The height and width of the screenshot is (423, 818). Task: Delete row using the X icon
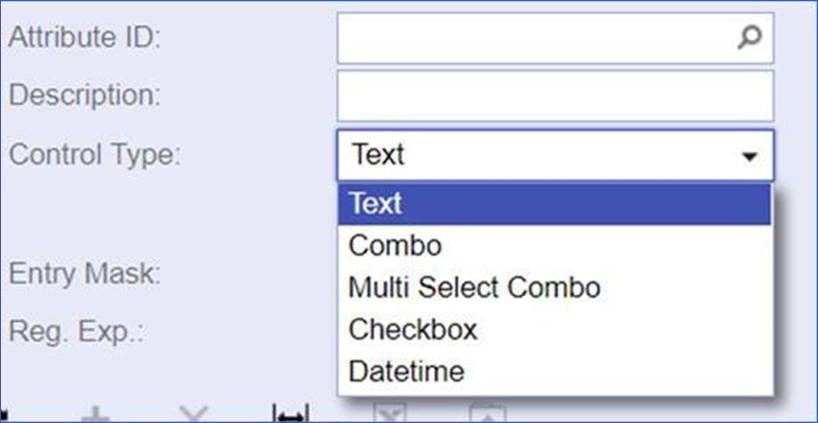pos(193,415)
